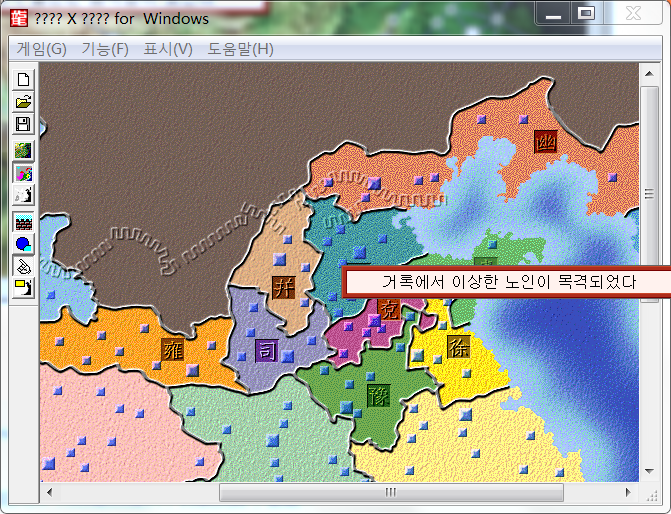
Task: Minimize the game window
Action: [x=553, y=14]
